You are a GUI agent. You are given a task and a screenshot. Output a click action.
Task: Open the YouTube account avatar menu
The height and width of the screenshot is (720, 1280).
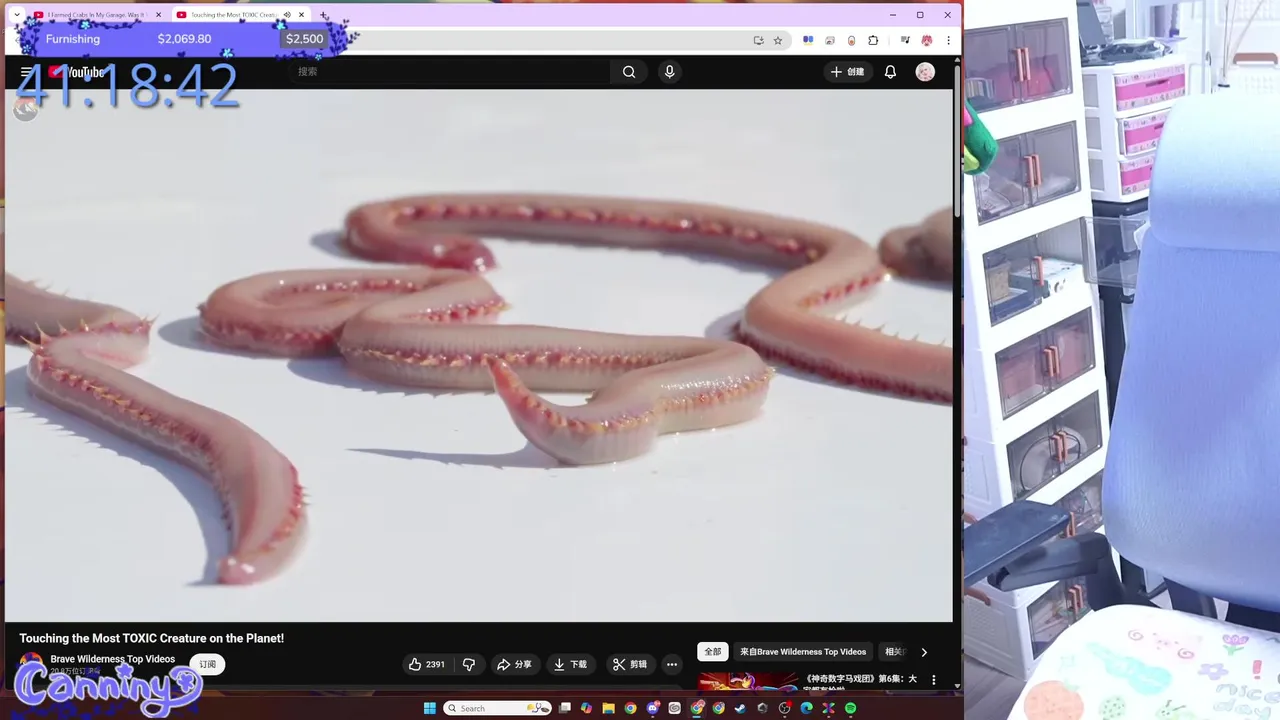click(x=925, y=72)
